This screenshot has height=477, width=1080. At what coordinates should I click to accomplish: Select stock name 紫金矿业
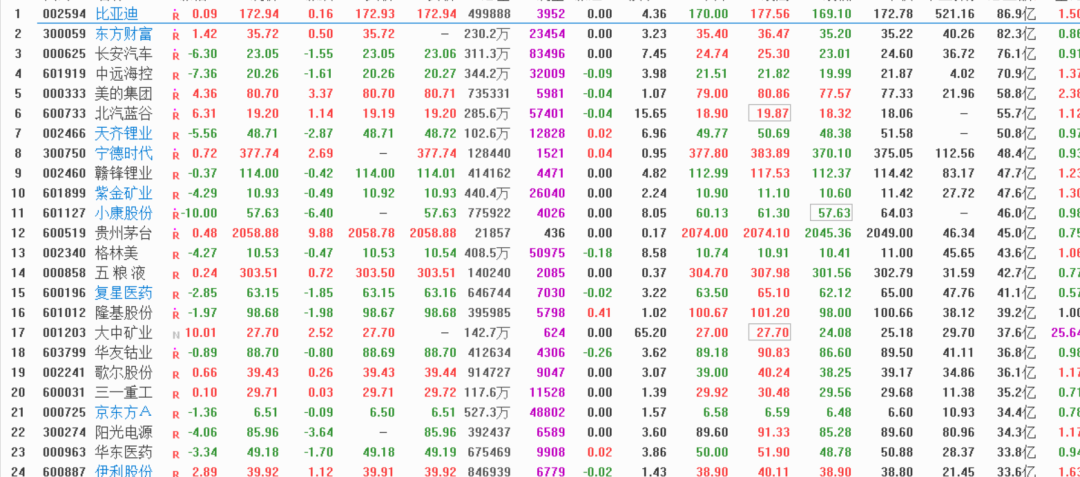click(x=124, y=193)
